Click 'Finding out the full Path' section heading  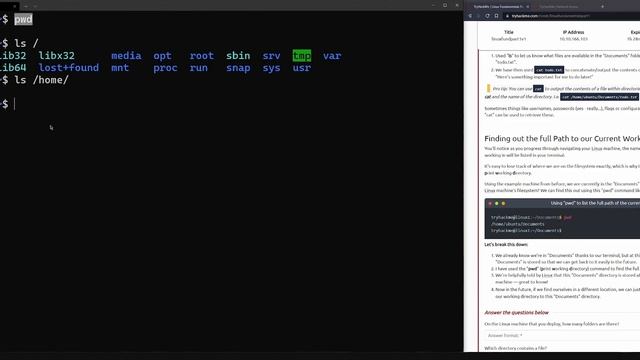(x=562, y=138)
